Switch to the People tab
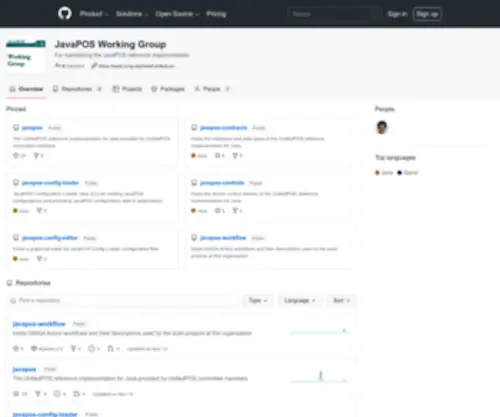The height and width of the screenshot is (417, 500). coord(212,89)
